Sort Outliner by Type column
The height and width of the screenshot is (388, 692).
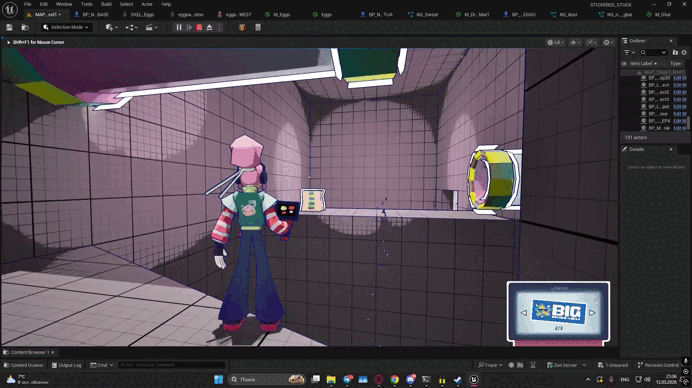coord(675,64)
